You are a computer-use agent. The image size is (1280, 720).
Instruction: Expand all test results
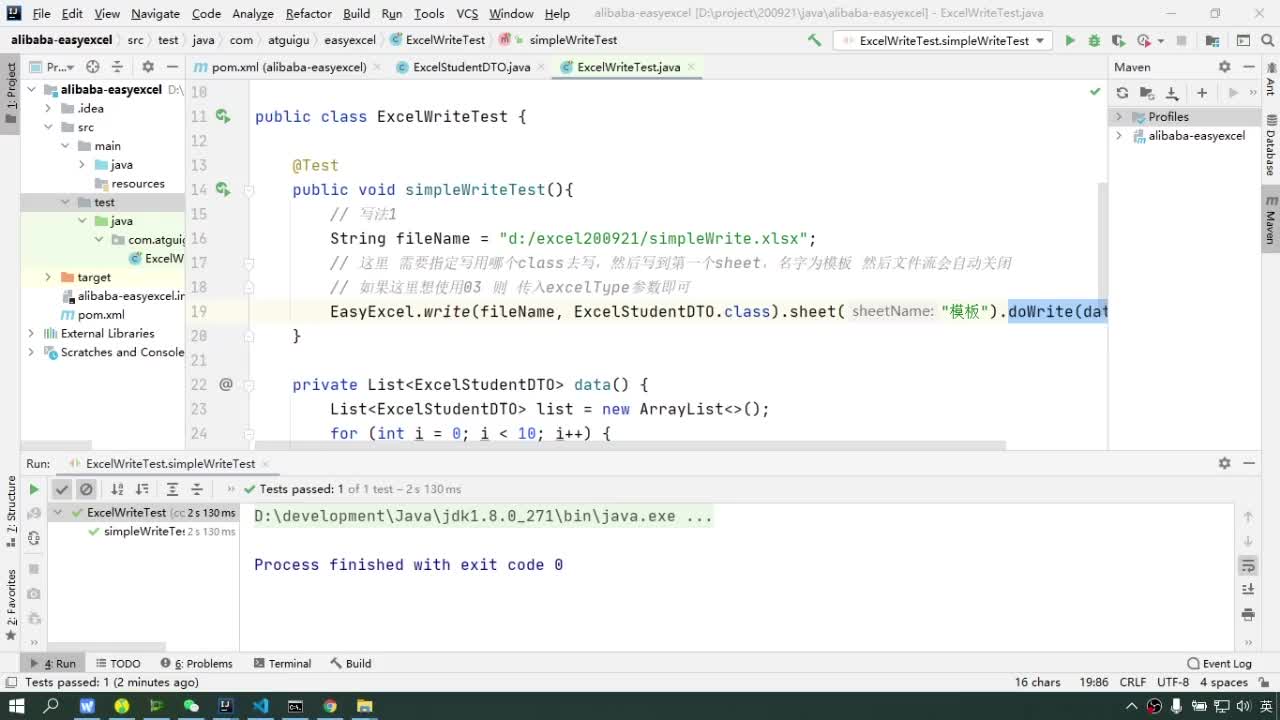(x=172, y=489)
